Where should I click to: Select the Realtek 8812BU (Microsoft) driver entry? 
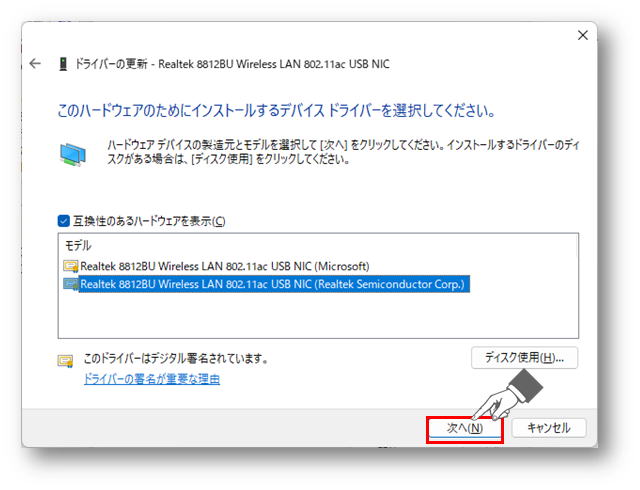tap(224, 266)
